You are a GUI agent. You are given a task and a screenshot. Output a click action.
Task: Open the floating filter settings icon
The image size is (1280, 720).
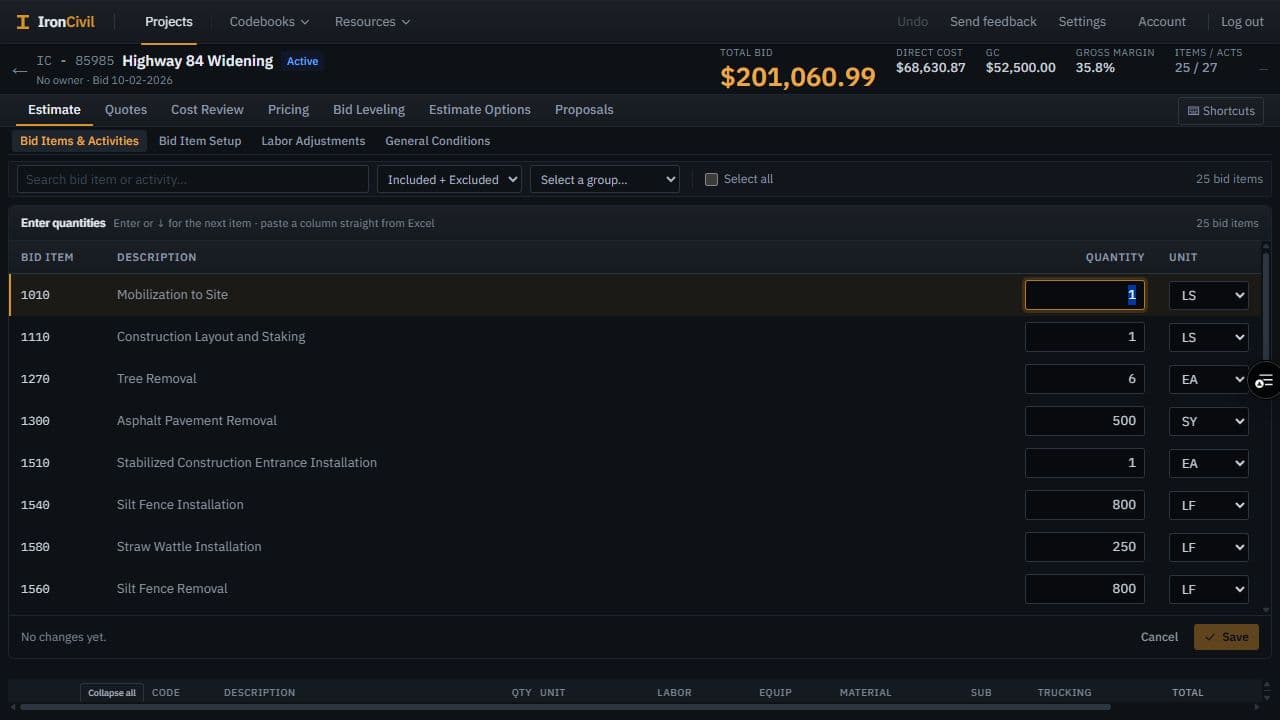coord(1265,380)
